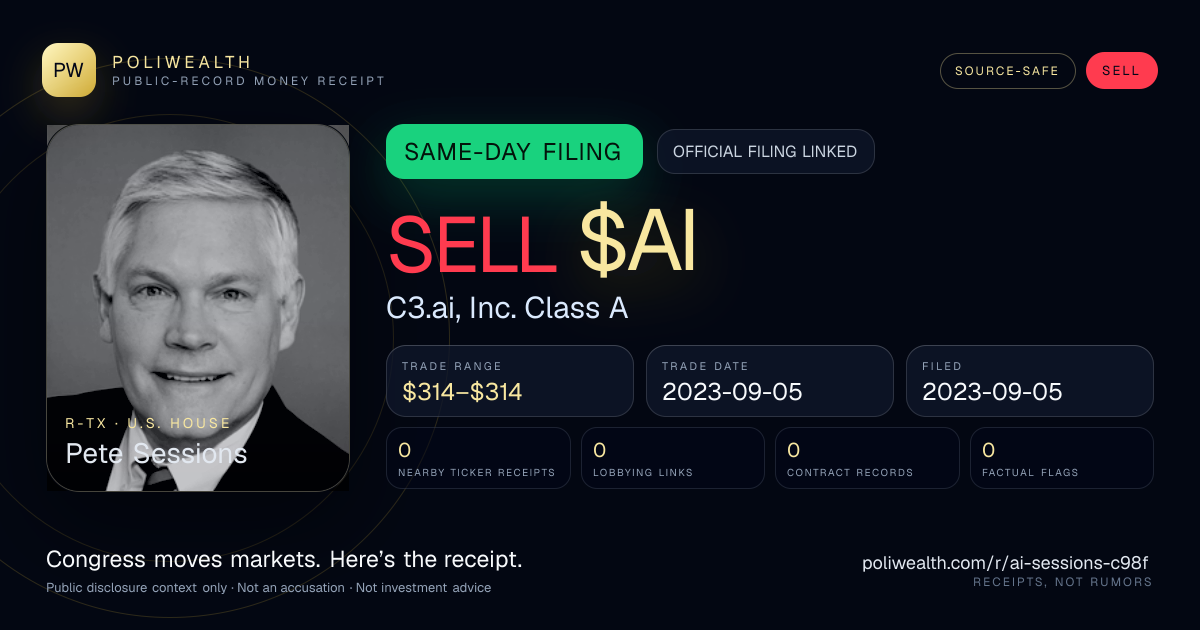Click the POLIWEALTH brand name
This screenshot has width=1200, height=630.
point(182,62)
